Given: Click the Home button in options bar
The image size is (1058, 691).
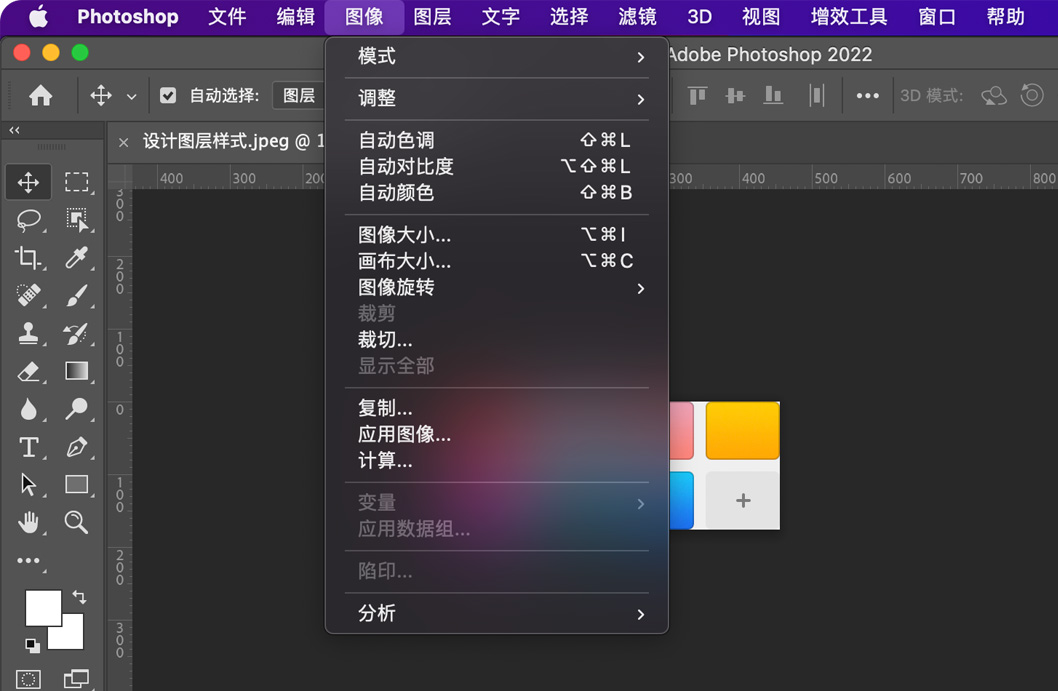Looking at the screenshot, I should (x=38, y=95).
